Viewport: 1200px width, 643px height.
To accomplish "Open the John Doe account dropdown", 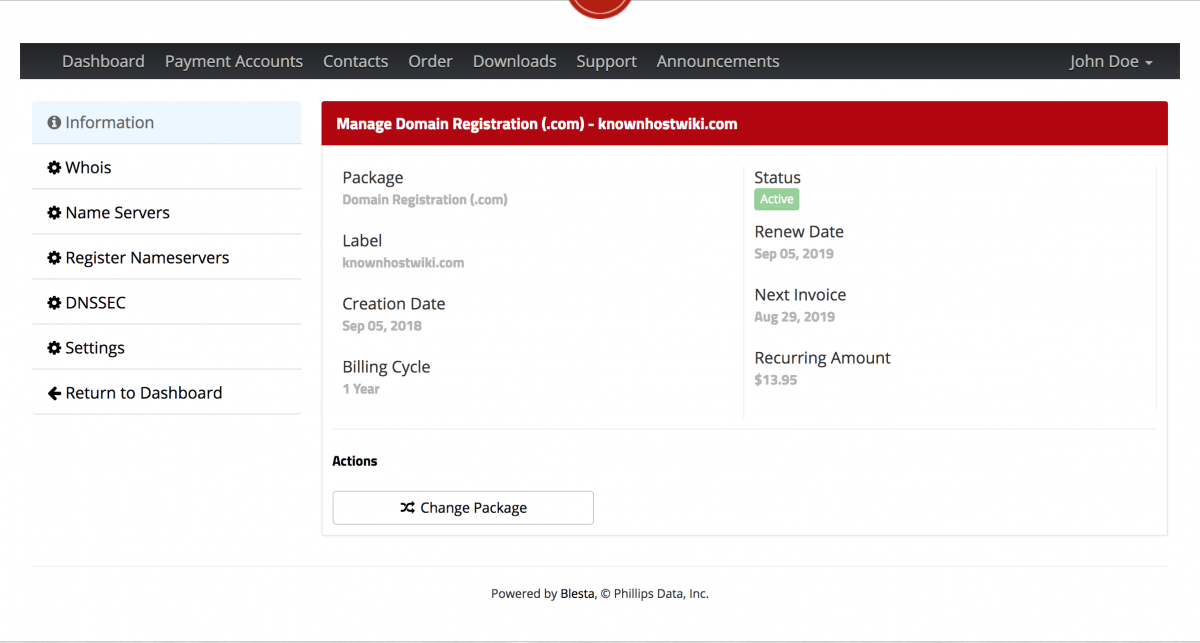I will tap(1104, 61).
